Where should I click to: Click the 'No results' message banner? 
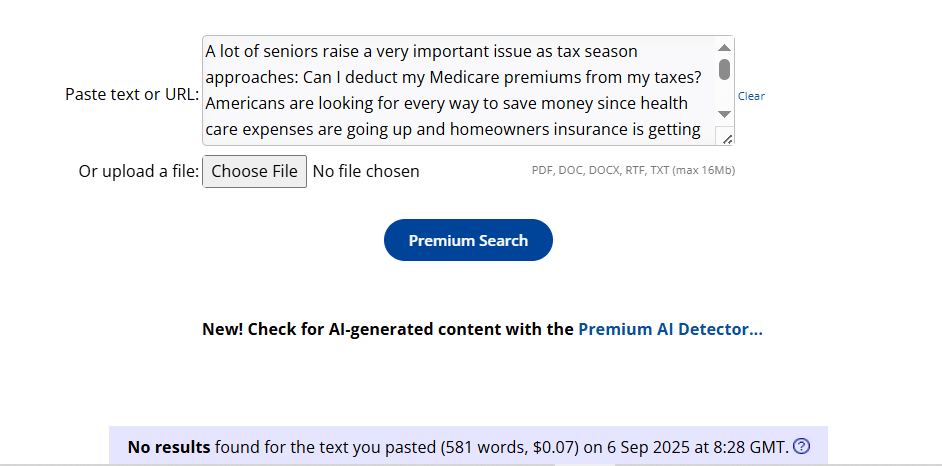pyautogui.click(x=468, y=446)
